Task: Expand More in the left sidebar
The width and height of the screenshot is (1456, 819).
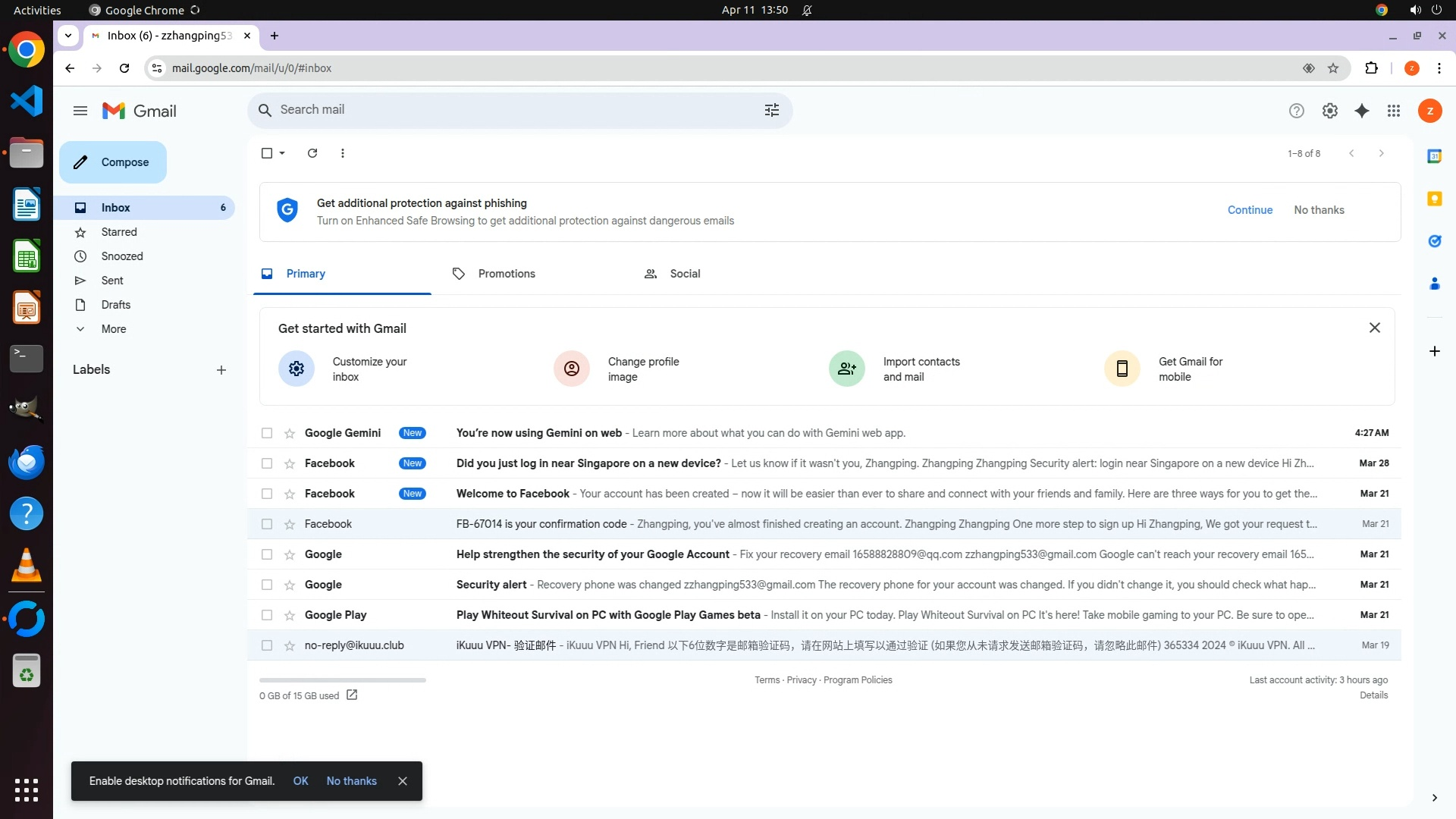Action: click(114, 329)
